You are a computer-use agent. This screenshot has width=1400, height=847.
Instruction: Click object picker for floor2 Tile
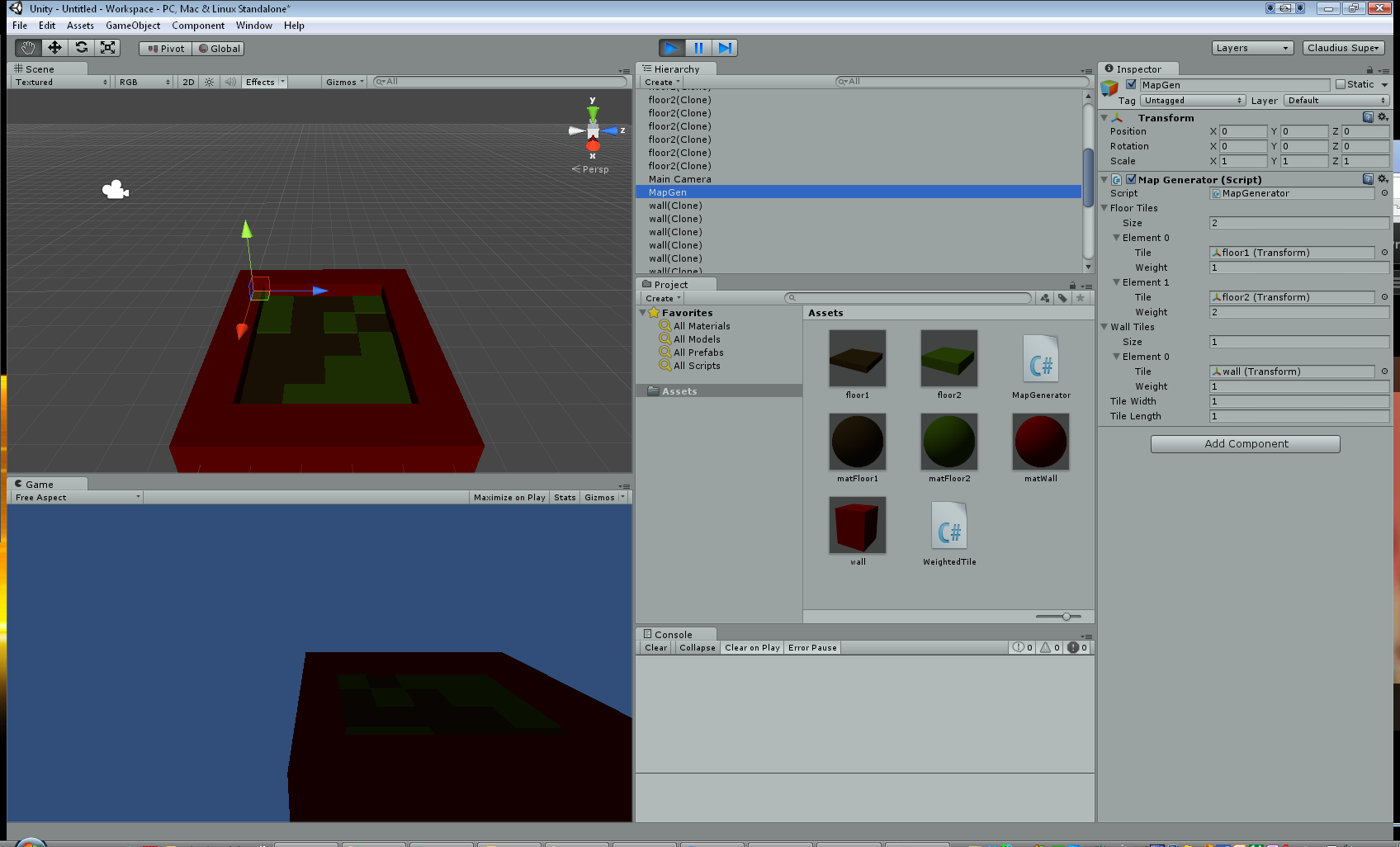(1384, 297)
